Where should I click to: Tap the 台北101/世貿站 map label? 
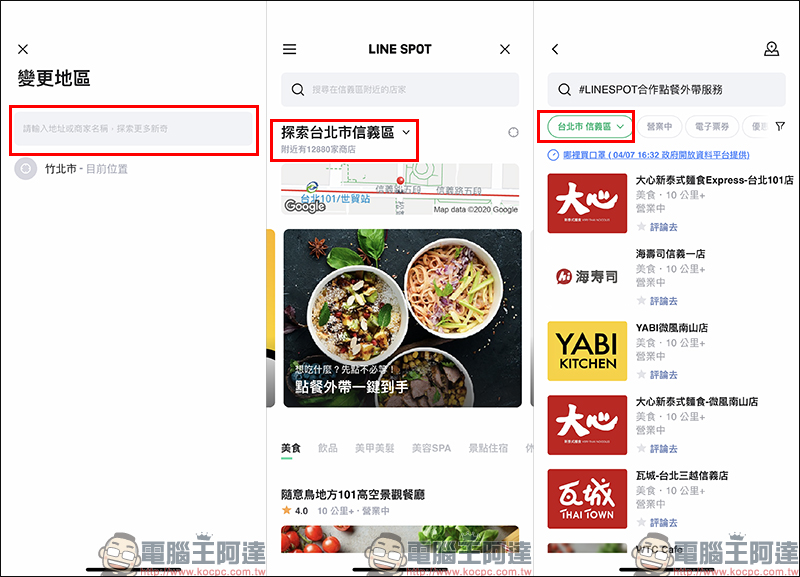pos(335,198)
